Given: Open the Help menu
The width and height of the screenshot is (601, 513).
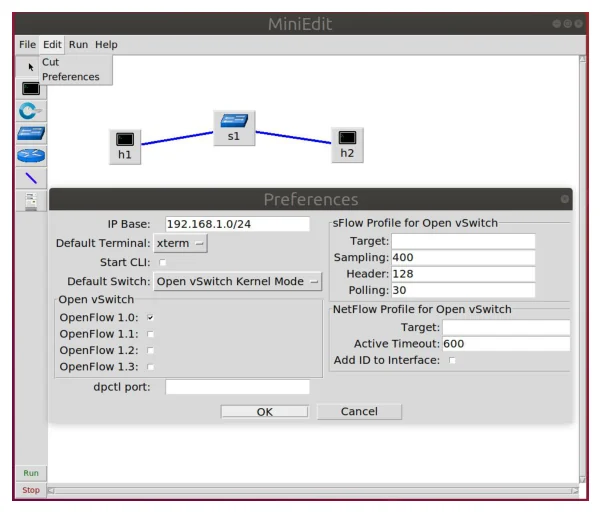Looking at the screenshot, I should click(x=106, y=44).
